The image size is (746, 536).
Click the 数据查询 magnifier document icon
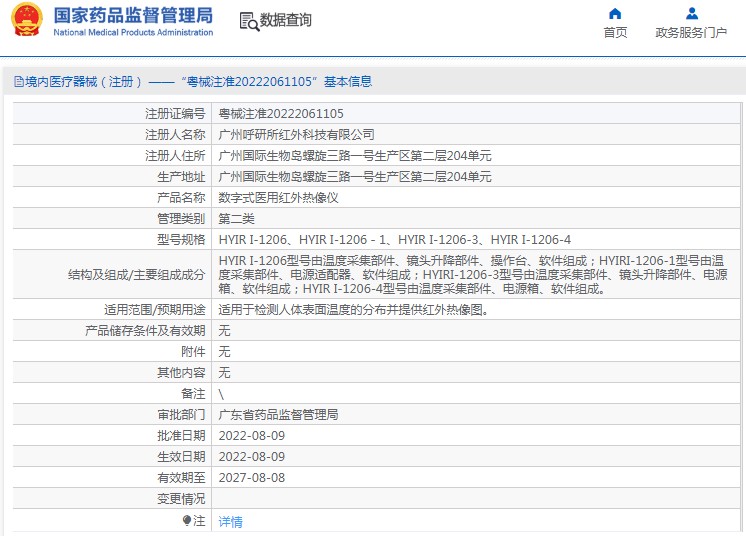coord(248,21)
